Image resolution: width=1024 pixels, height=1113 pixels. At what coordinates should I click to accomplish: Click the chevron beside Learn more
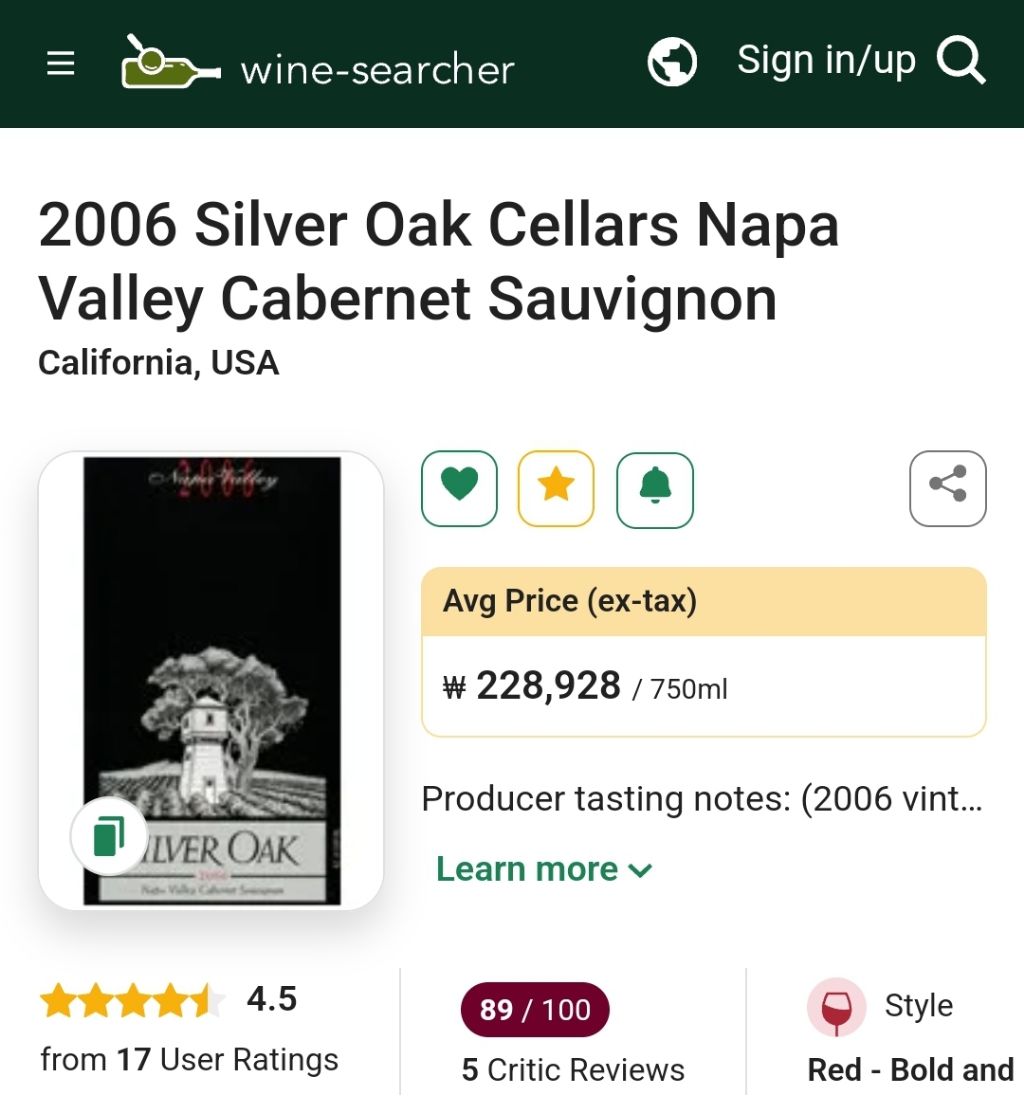(640, 870)
